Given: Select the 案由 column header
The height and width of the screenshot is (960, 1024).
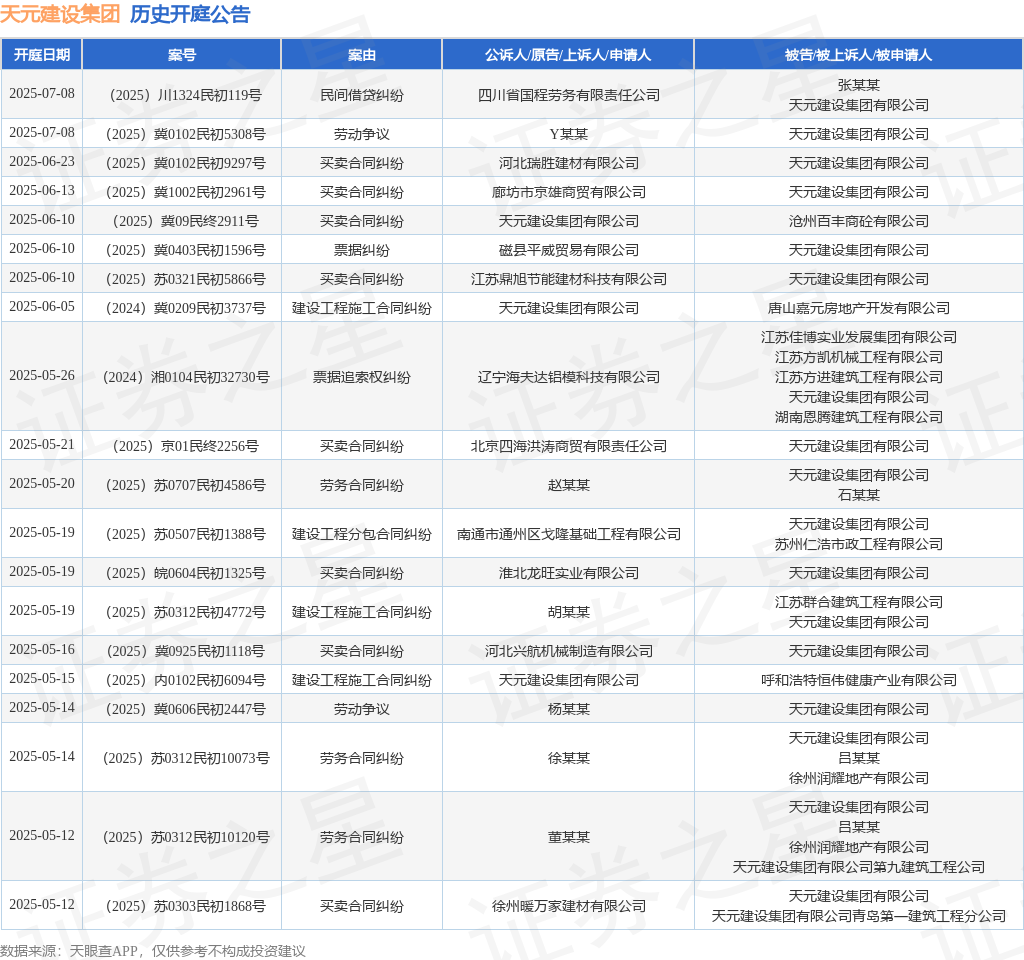Looking at the screenshot, I should pyautogui.click(x=362, y=55).
